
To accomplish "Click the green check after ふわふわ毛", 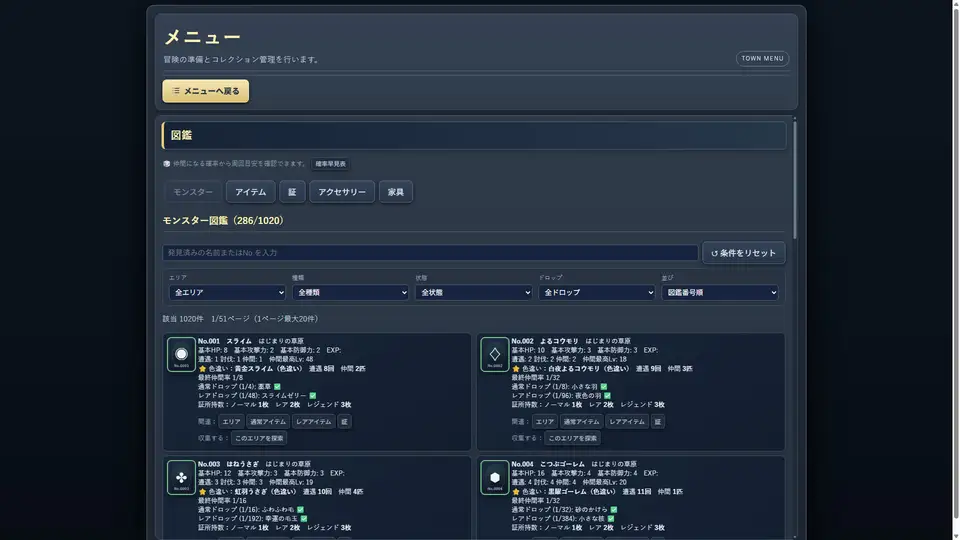I will 301,509.
